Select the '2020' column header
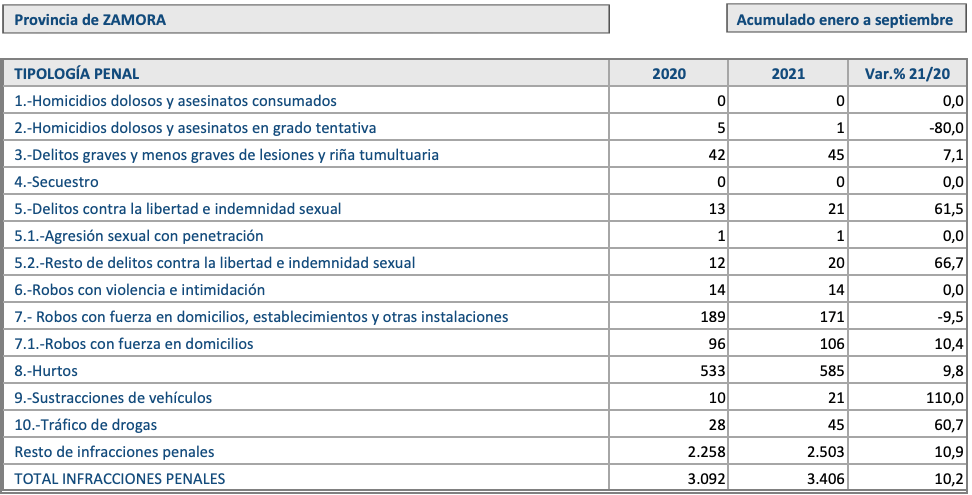This screenshot has width=972, height=495. 668,73
